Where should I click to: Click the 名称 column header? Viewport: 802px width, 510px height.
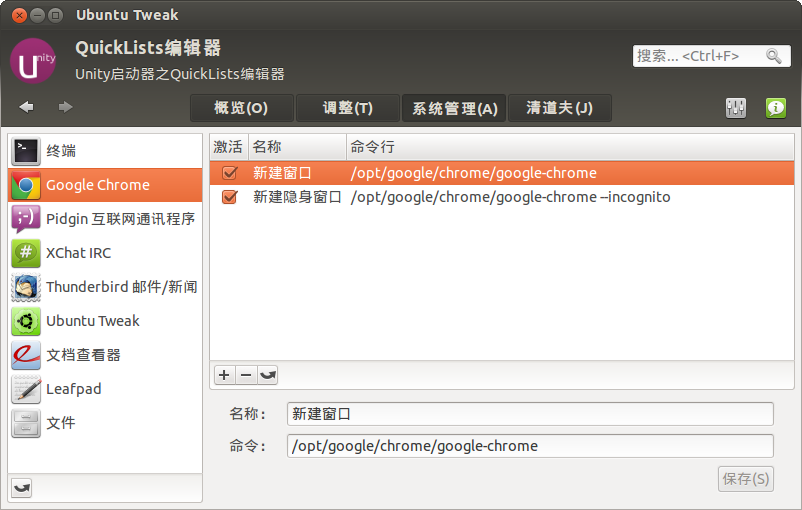297,147
